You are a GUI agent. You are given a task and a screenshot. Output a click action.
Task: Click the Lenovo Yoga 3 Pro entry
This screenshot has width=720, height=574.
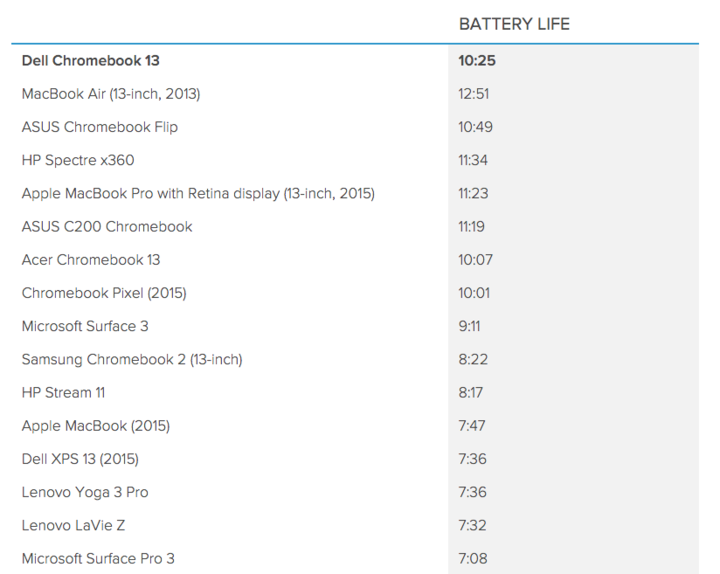[x=85, y=492]
